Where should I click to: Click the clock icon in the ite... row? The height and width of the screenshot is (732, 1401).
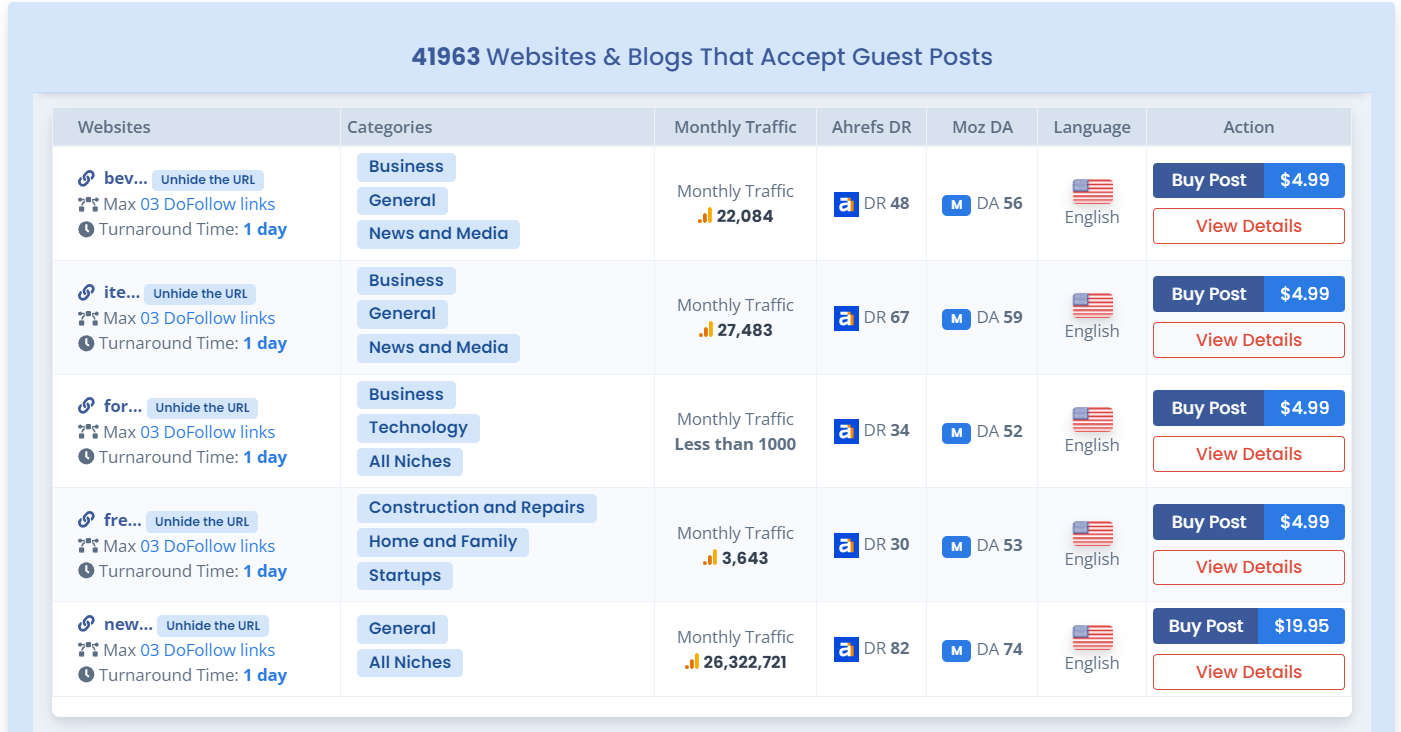coord(86,343)
